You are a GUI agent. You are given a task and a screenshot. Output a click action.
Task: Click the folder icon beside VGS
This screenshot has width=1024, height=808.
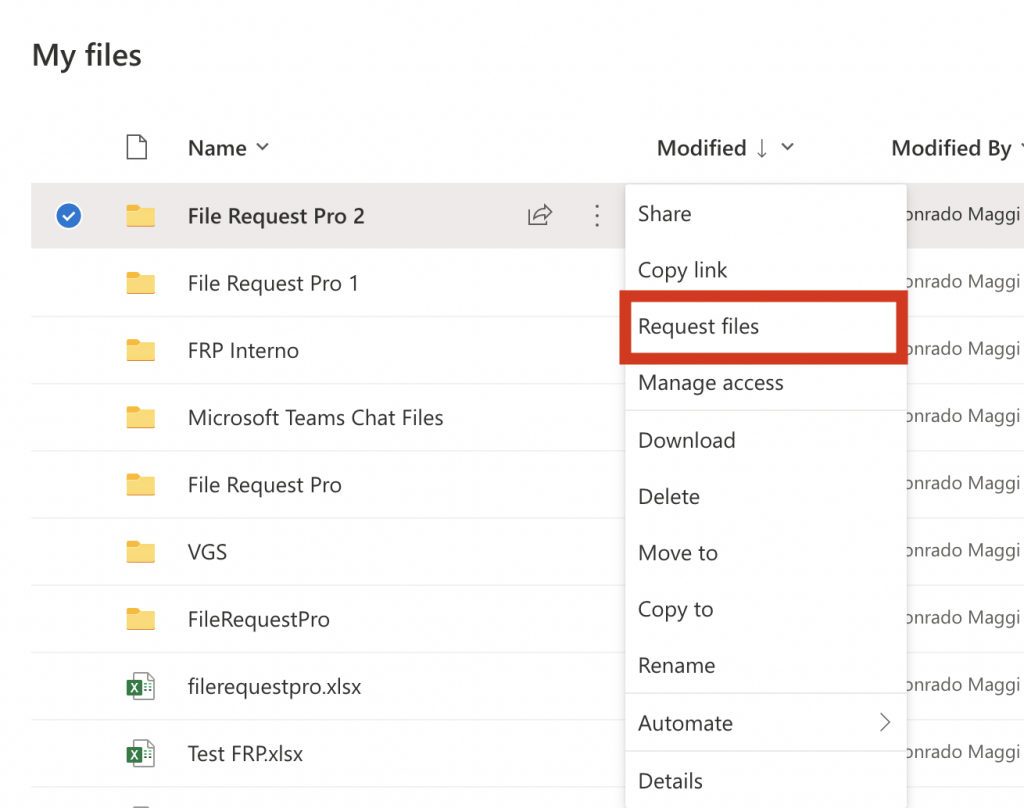click(140, 551)
